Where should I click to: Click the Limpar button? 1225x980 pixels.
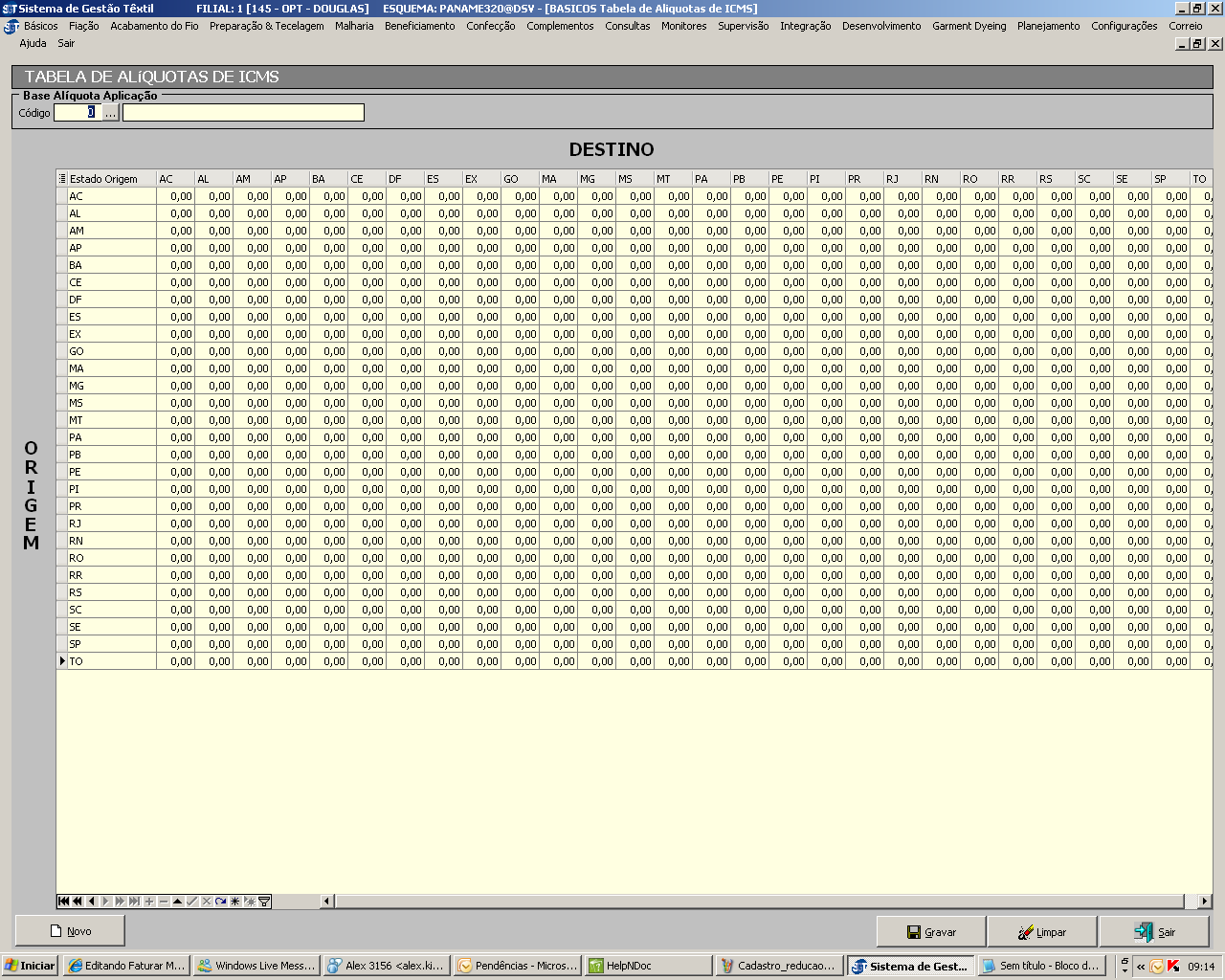[x=1042, y=931]
